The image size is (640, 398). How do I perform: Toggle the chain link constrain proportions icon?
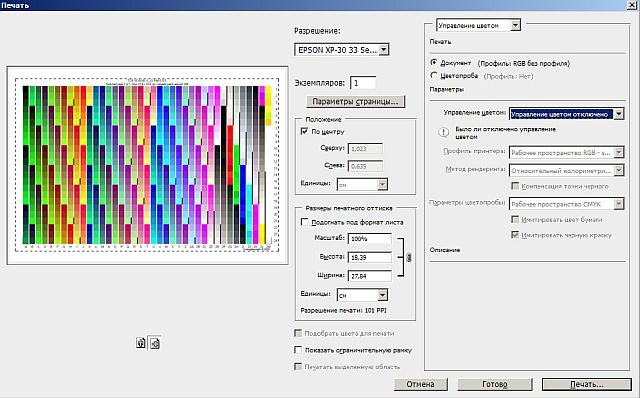coord(409,257)
